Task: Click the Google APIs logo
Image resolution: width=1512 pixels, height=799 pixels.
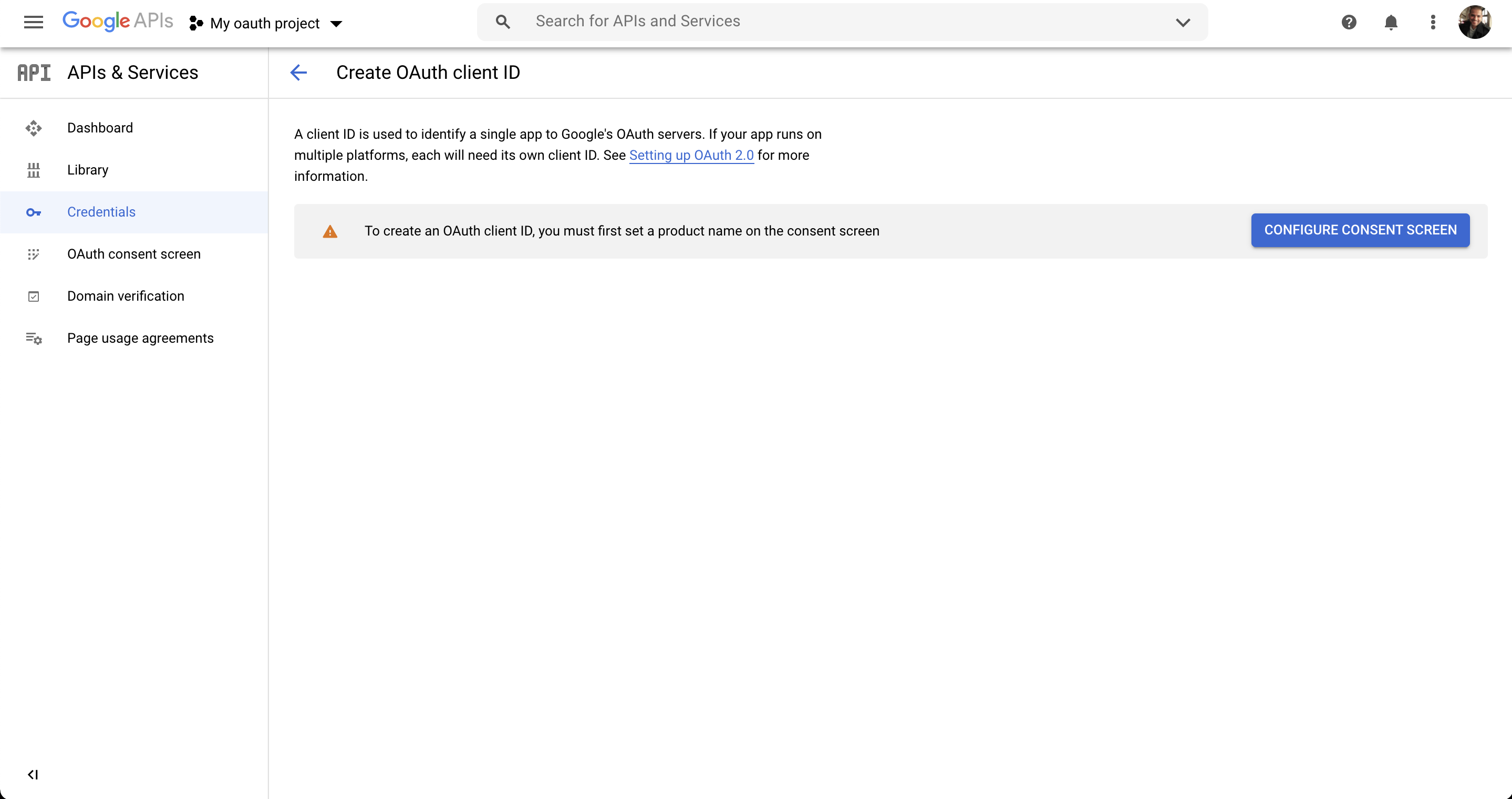Action: (x=117, y=21)
